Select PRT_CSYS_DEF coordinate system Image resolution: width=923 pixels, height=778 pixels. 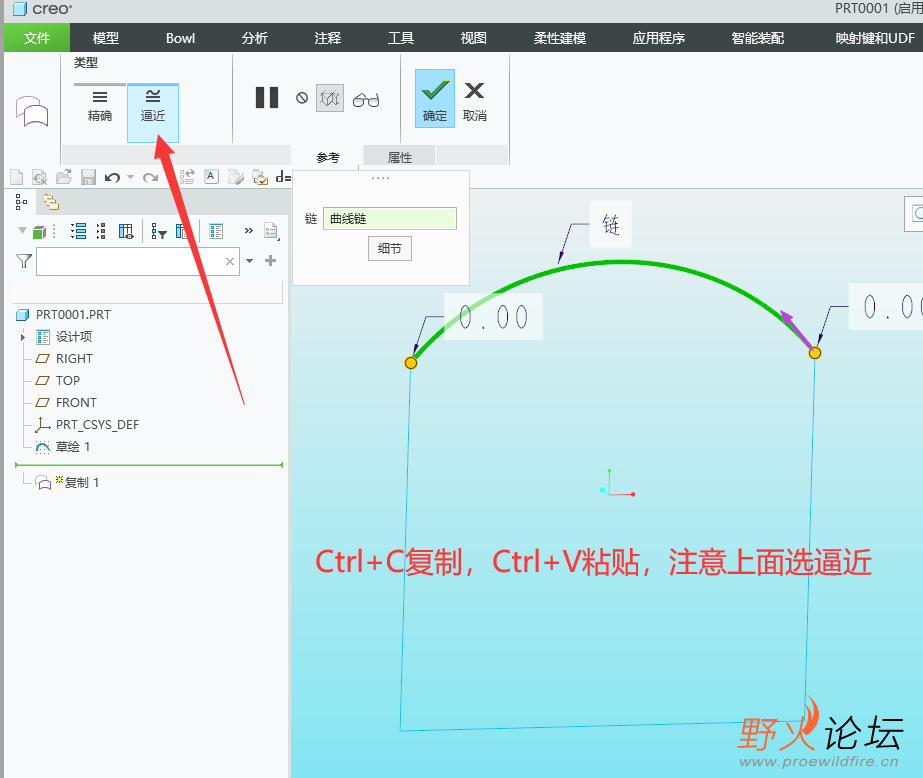tap(97, 424)
